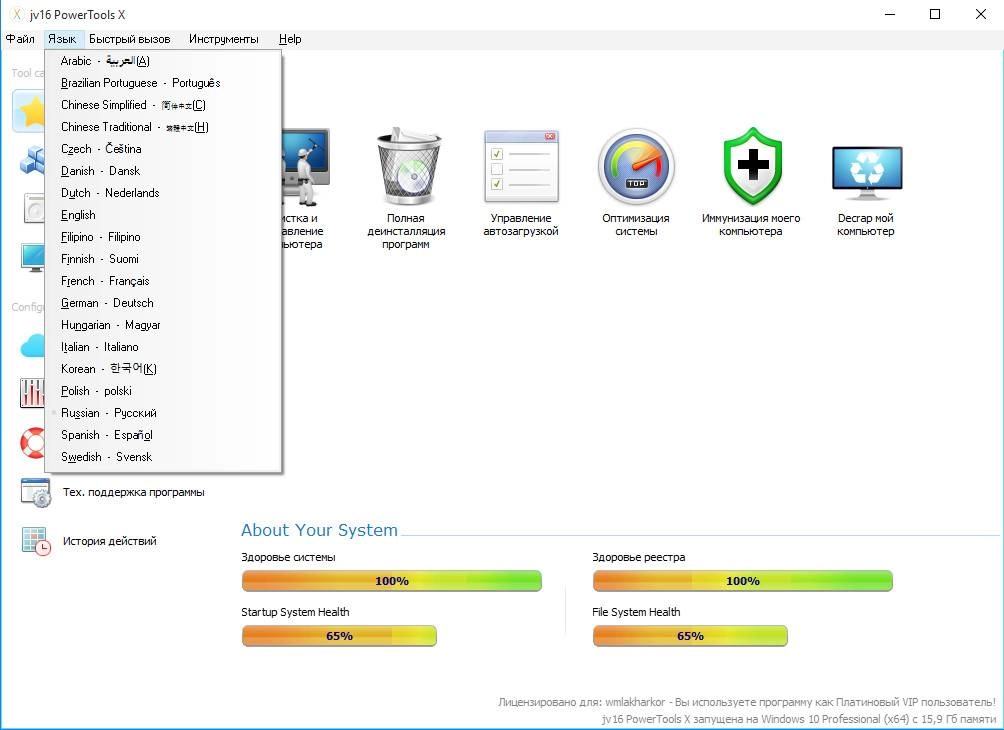Image resolution: width=1004 pixels, height=730 pixels.
Task: Click Здоровье реестра 100% progress bar
Action: point(742,581)
